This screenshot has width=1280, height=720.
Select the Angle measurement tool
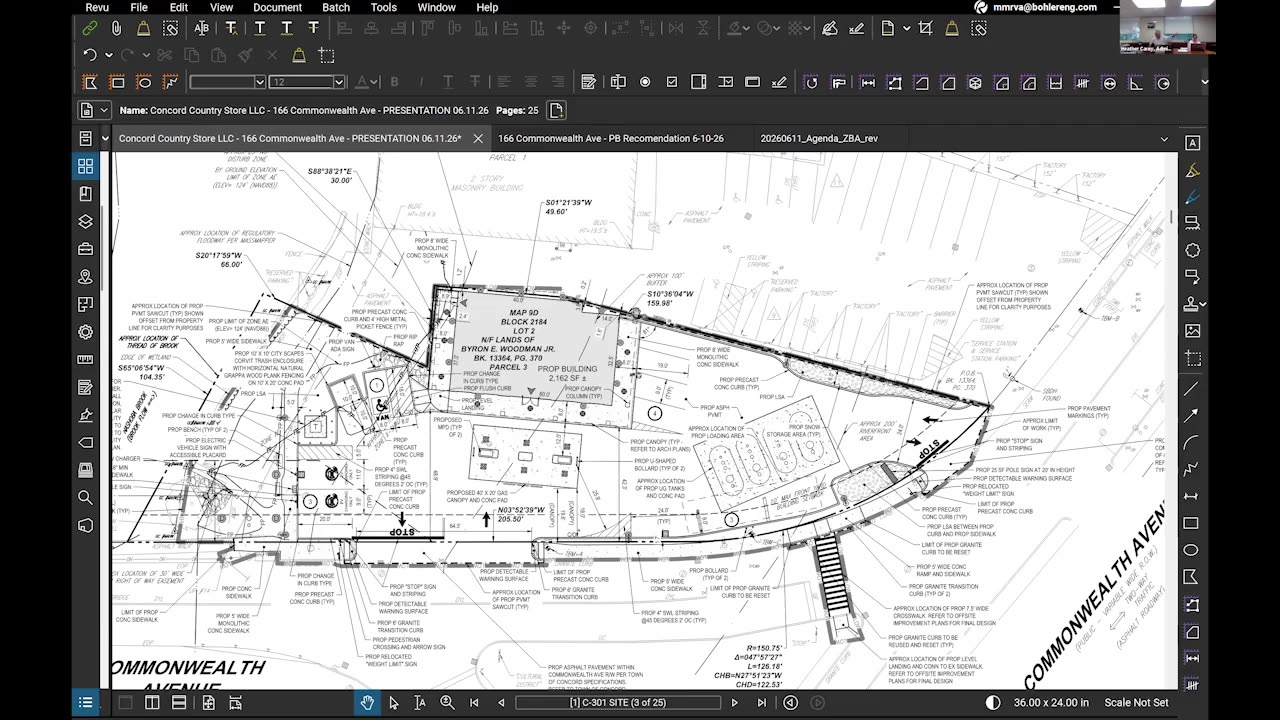[1136, 82]
